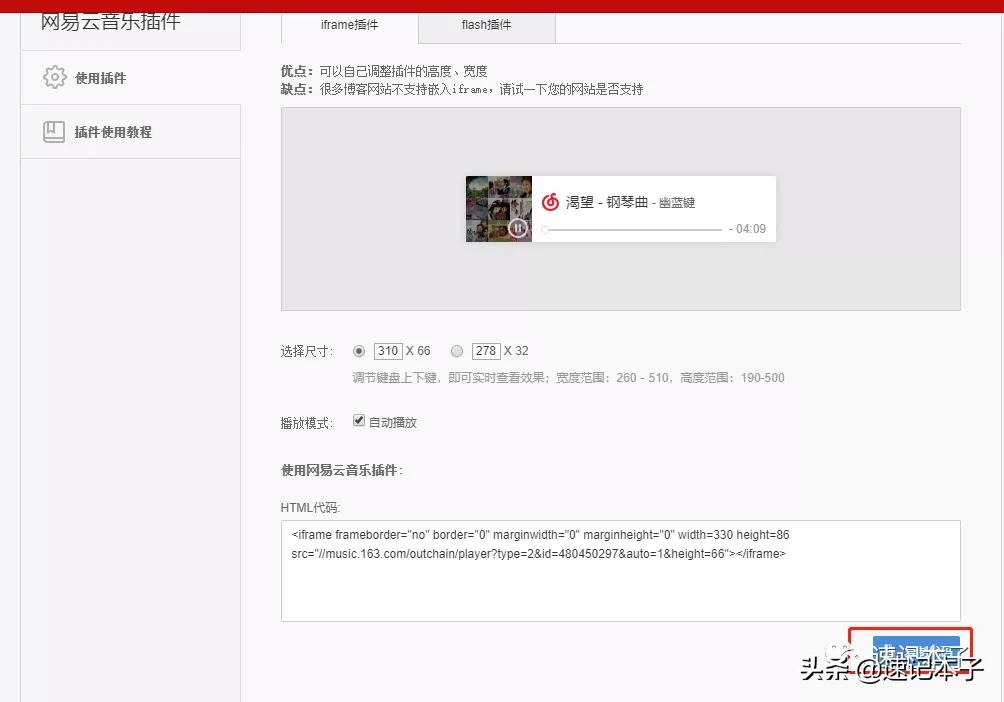
Task: Disable the 自动播放 autoplay checkbox
Action: pos(359,420)
